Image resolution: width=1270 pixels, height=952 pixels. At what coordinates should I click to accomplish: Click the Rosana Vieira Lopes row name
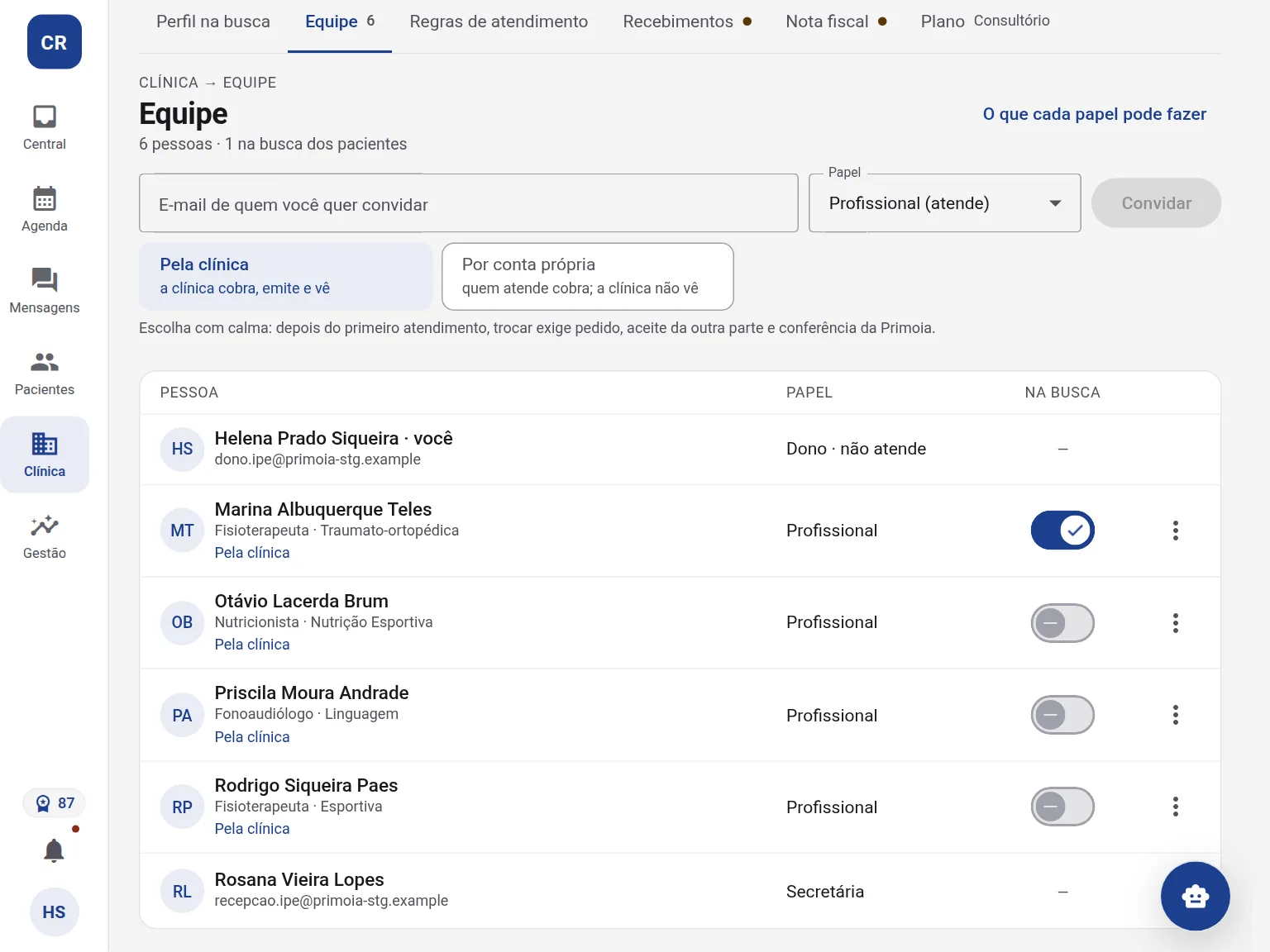pyautogui.click(x=299, y=879)
